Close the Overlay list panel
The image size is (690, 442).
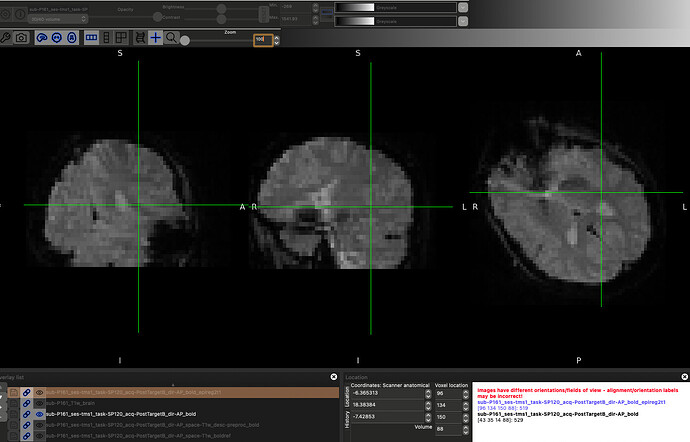coord(333,376)
